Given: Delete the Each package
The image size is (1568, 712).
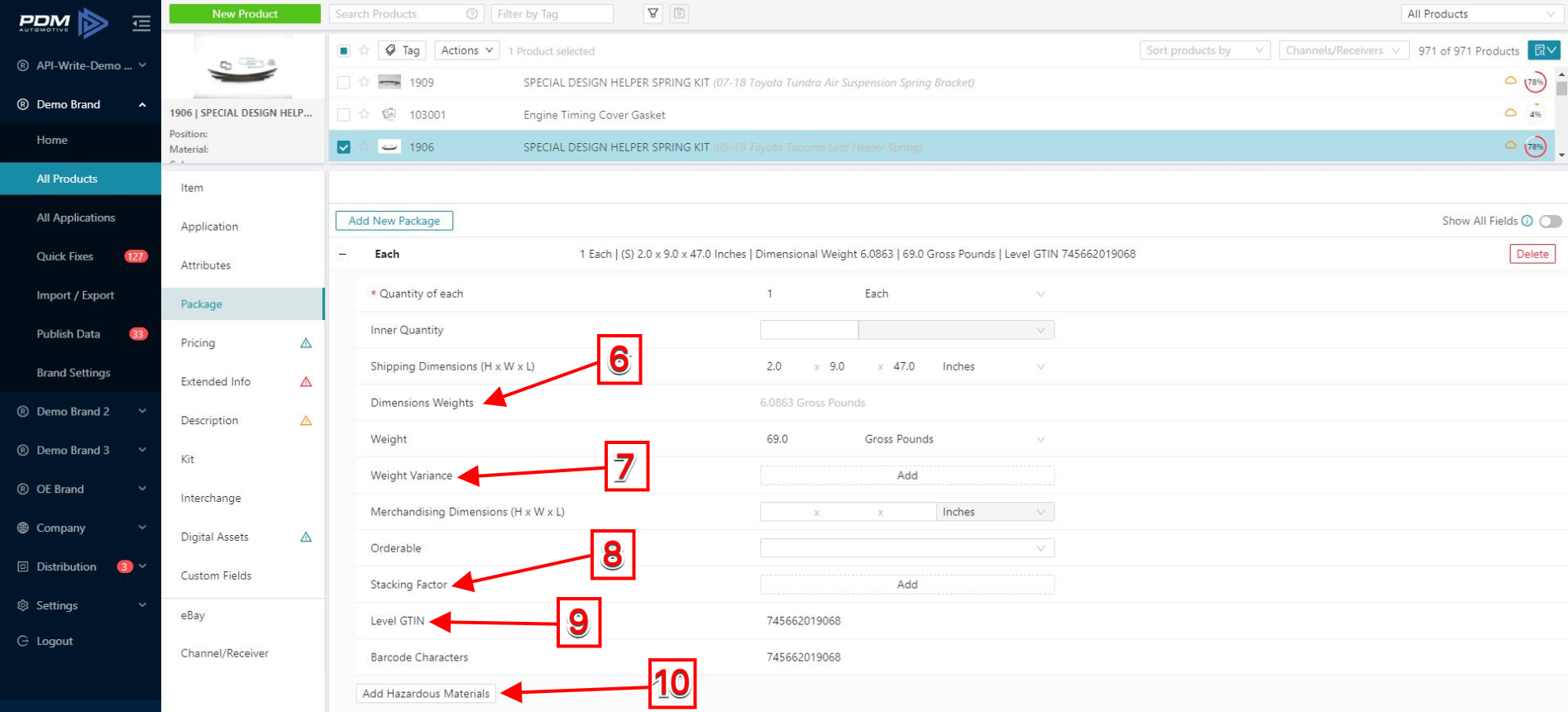Looking at the screenshot, I should pos(1532,254).
